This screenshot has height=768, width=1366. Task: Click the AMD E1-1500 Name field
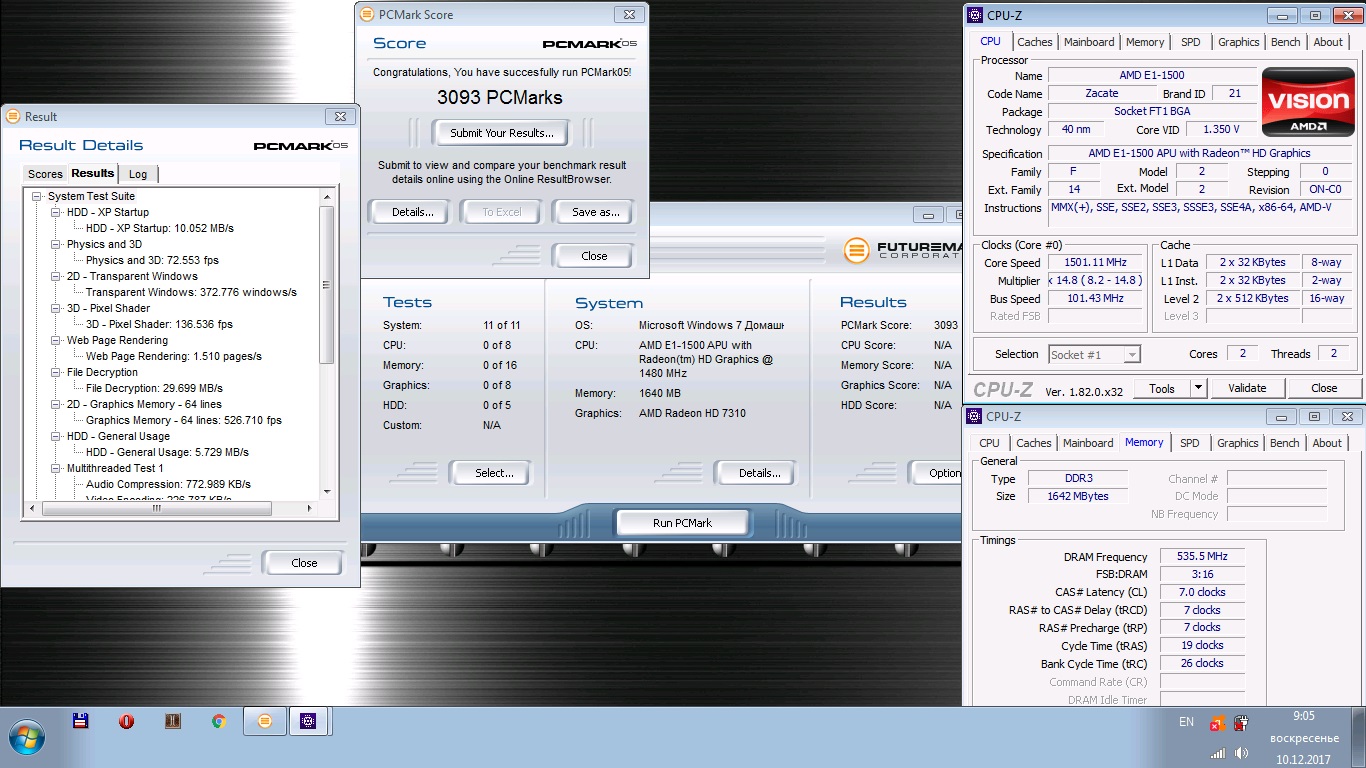tap(1151, 76)
